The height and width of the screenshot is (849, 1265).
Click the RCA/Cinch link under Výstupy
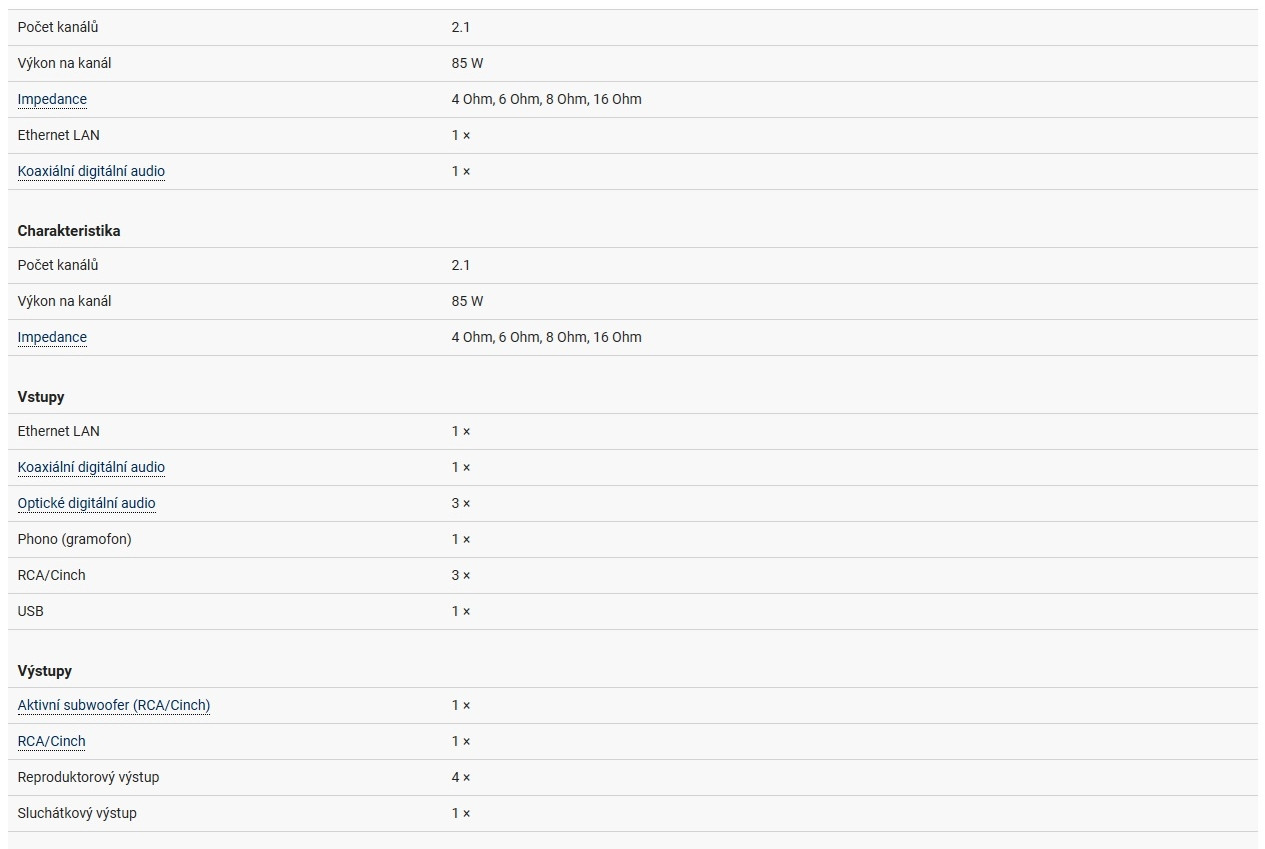pyautogui.click(x=52, y=741)
